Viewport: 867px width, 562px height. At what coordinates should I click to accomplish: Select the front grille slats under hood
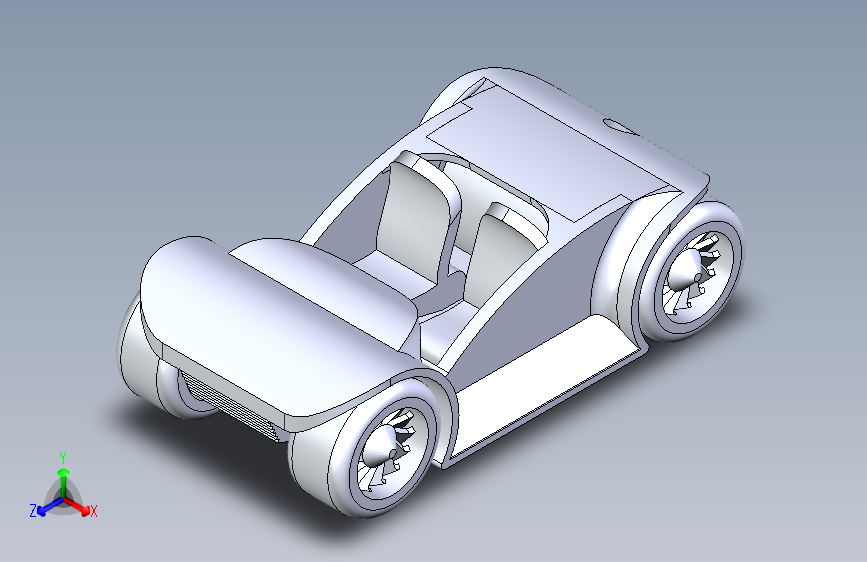coord(231,405)
